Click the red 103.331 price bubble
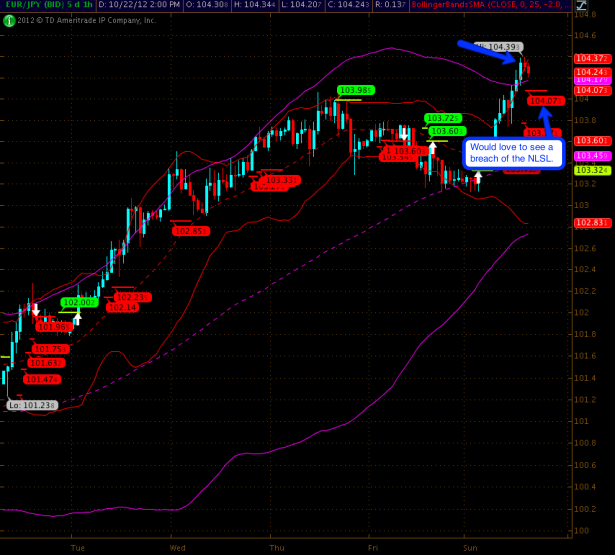Viewport: 615px width, 555px height. coord(282,180)
